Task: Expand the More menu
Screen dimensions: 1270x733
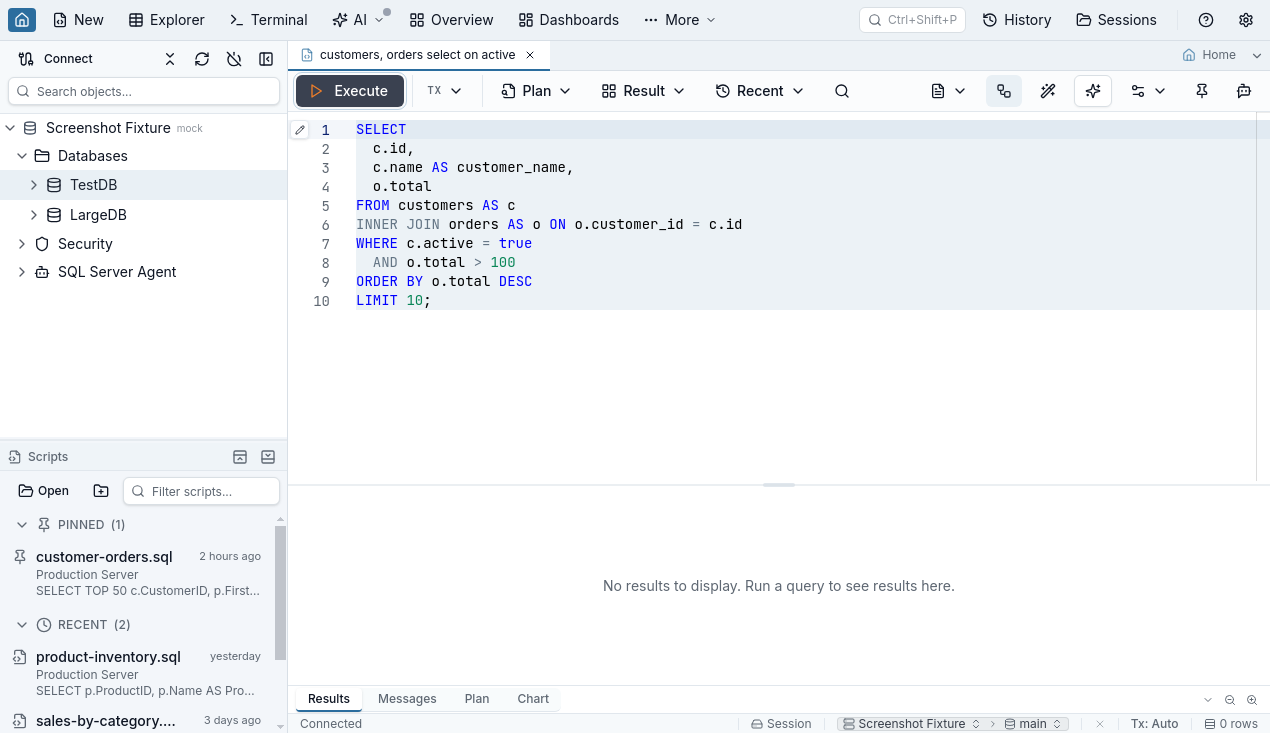Action: click(680, 20)
